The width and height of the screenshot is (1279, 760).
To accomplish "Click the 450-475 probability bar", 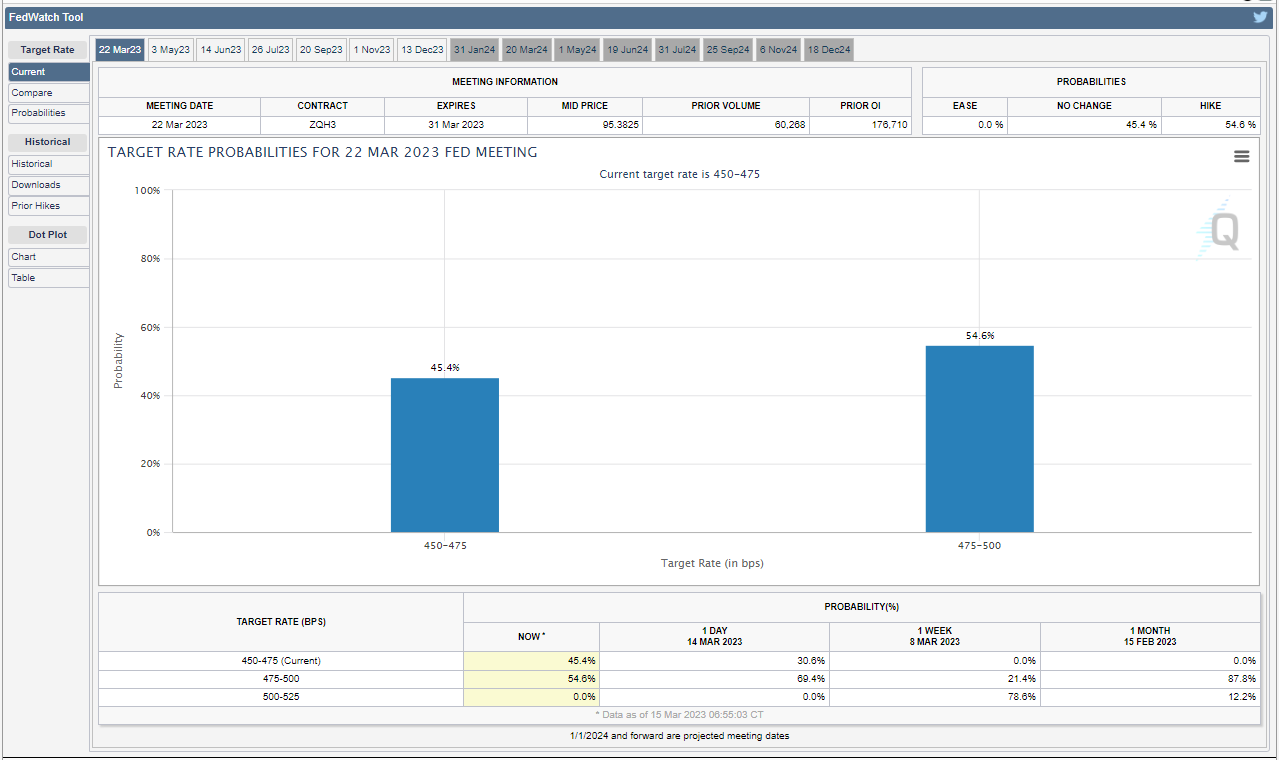I will point(445,455).
